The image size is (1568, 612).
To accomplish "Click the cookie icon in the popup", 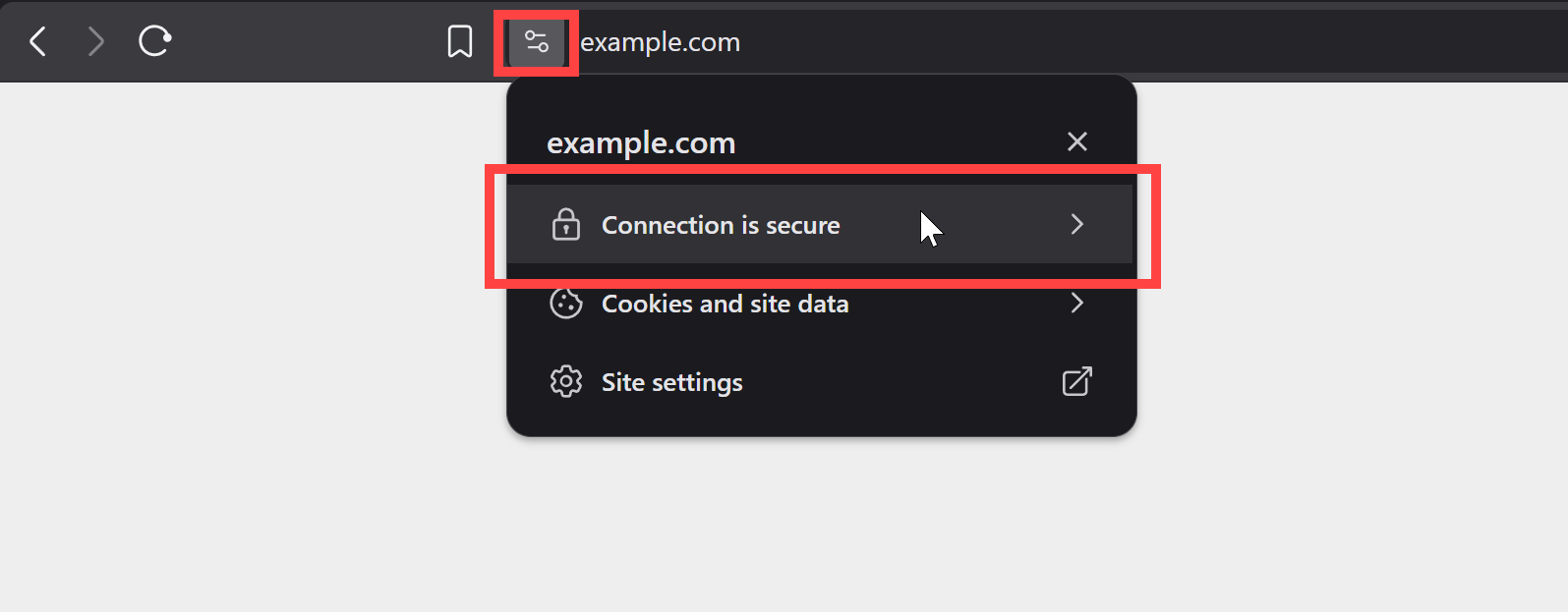I will tap(566, 304).
